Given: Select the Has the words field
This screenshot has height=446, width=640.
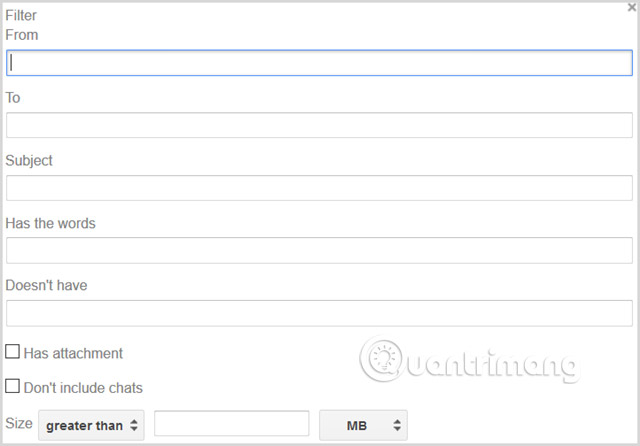Looking at the screenshot, I should [x=319, y=250].
